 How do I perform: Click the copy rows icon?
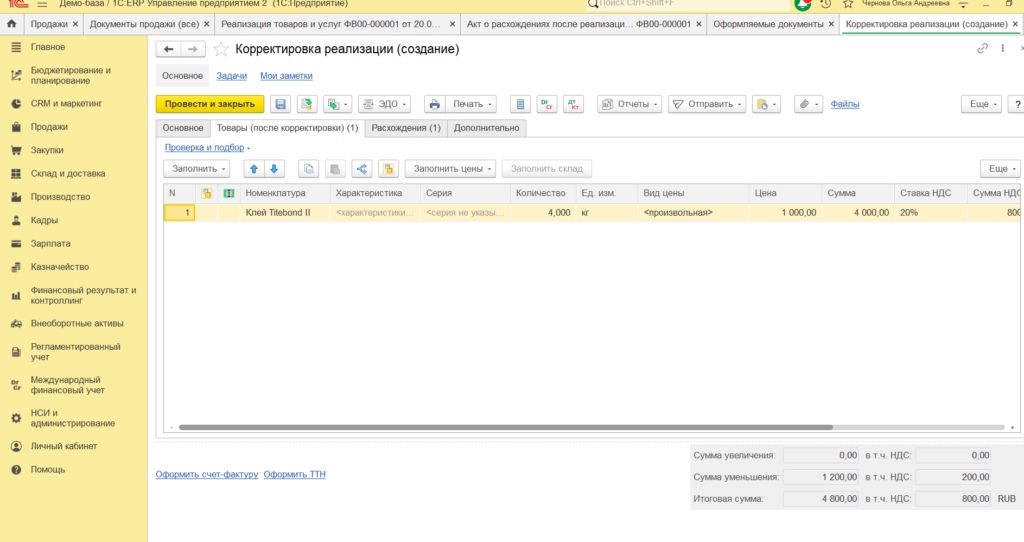tap(308, 168)
